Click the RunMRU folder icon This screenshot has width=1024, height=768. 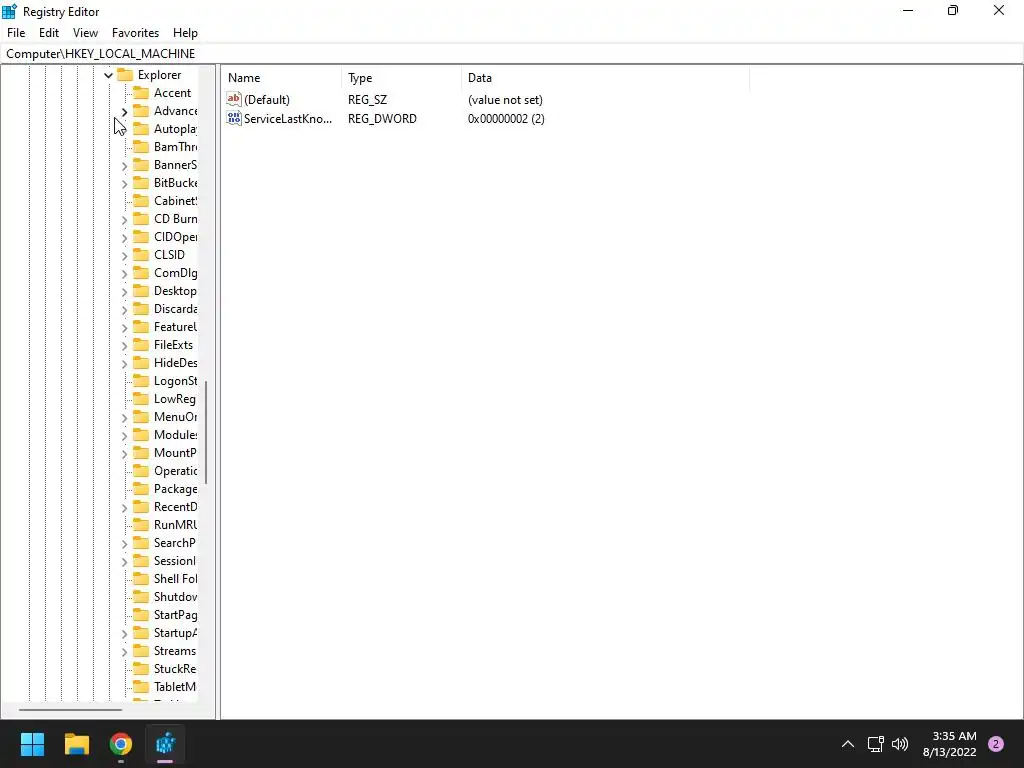pos(141,524)
